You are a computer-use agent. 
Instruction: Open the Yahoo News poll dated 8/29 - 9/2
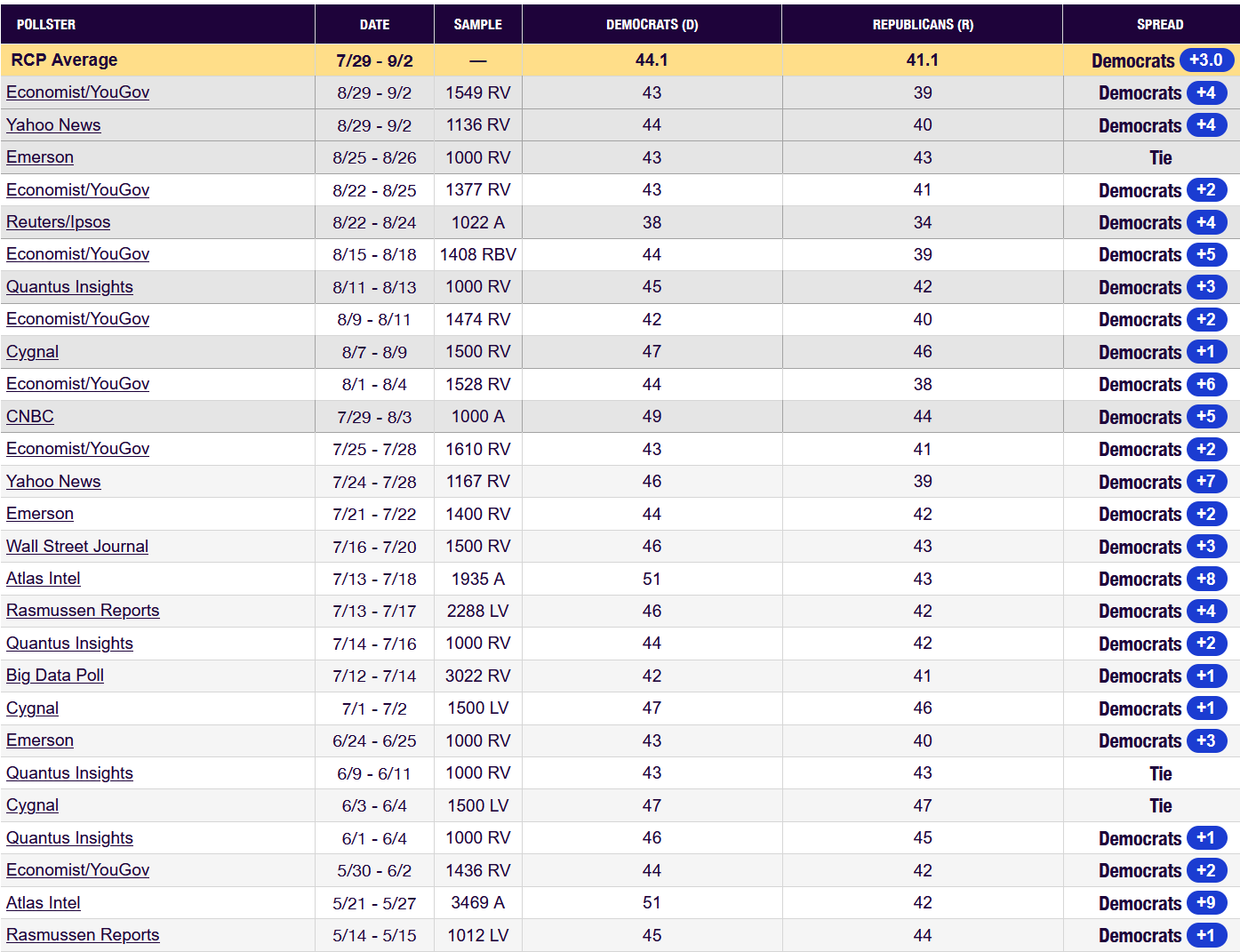coord(53,125)
